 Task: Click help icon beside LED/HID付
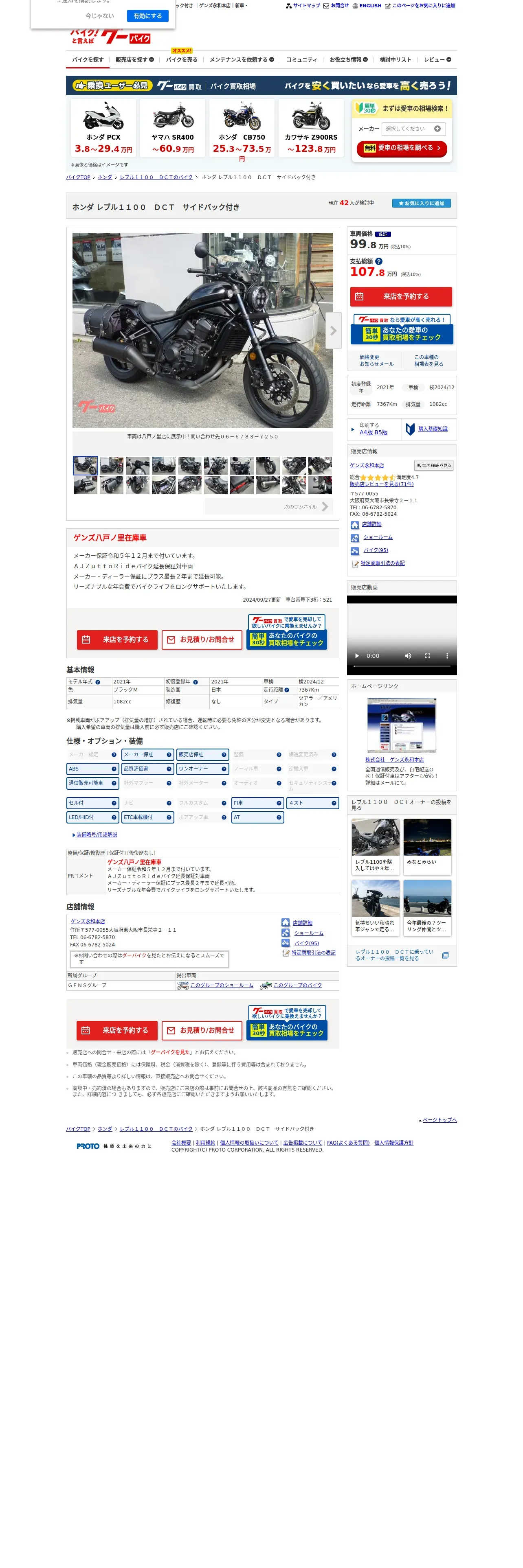point(114,817)
